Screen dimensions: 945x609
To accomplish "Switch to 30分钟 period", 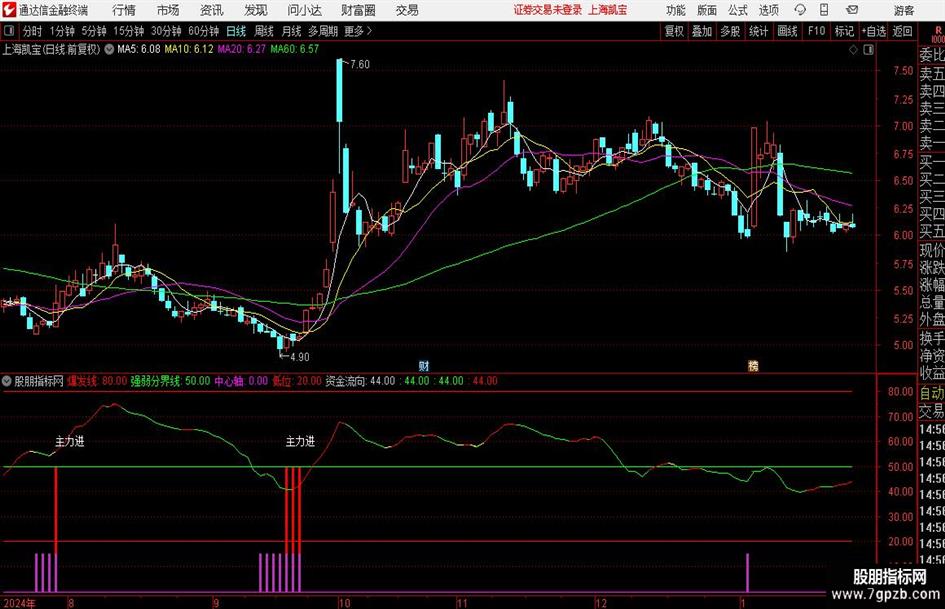I will [166, 31].
